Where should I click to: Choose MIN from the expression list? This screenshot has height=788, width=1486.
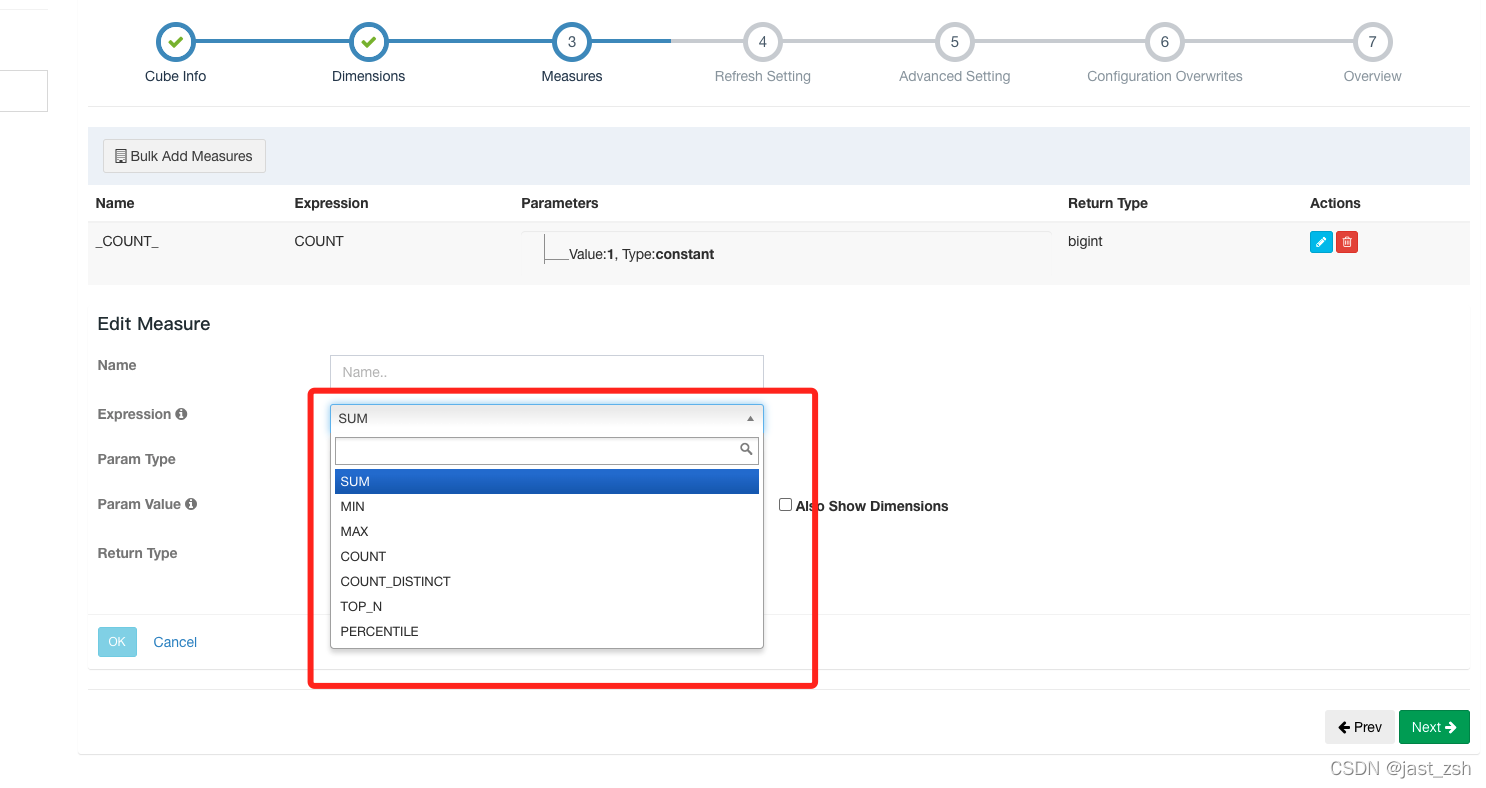click(x=547, y=506)
